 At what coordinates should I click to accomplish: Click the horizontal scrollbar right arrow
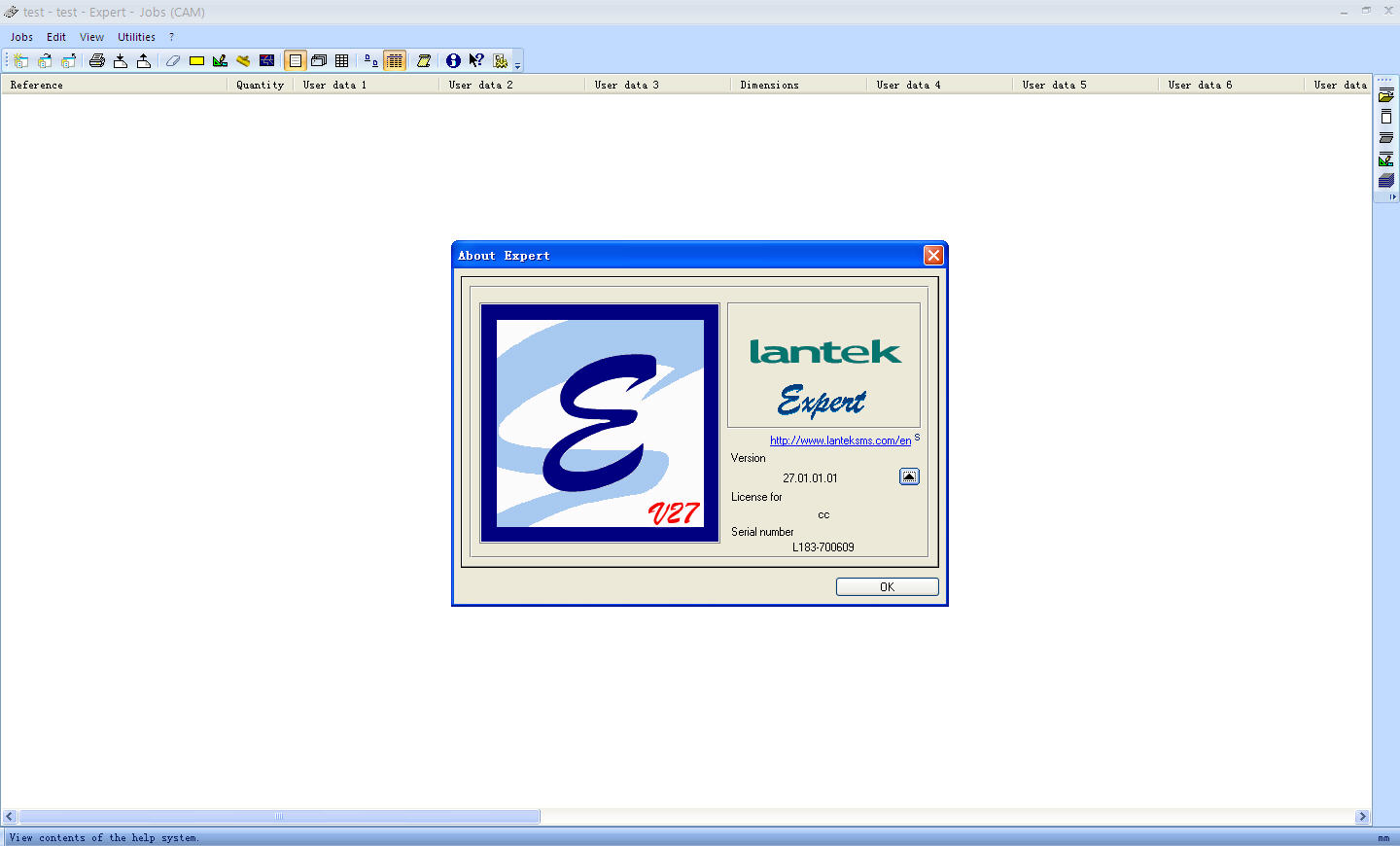tap(1362, 817)
